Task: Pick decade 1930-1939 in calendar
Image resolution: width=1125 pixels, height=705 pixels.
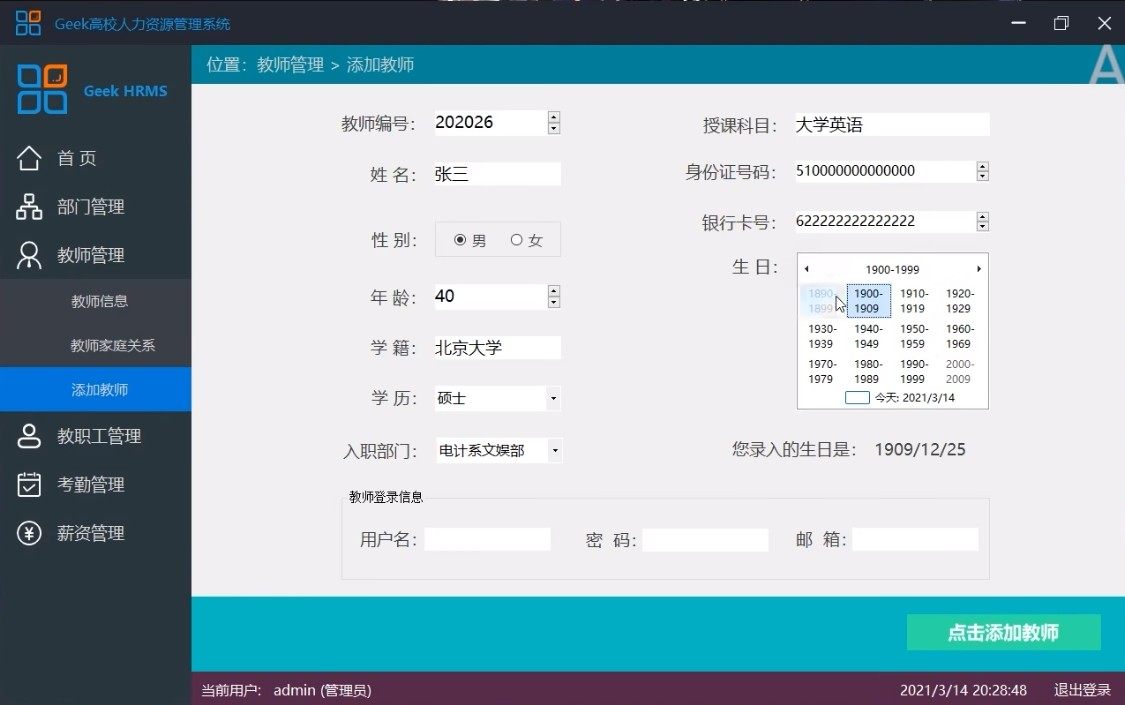Action: (822, 336)
